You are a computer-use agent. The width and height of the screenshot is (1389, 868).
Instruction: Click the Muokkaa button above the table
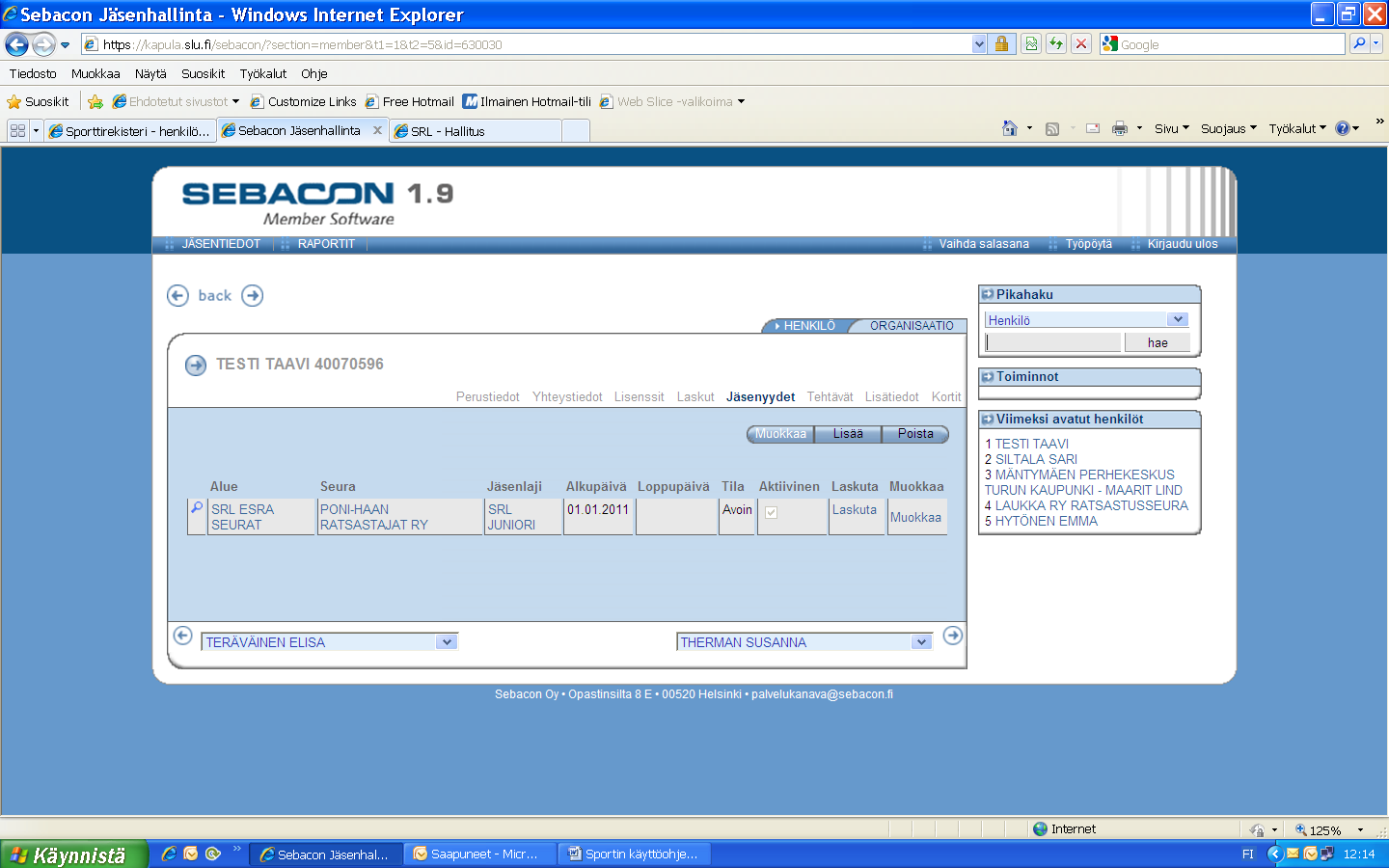pos(780,434)
